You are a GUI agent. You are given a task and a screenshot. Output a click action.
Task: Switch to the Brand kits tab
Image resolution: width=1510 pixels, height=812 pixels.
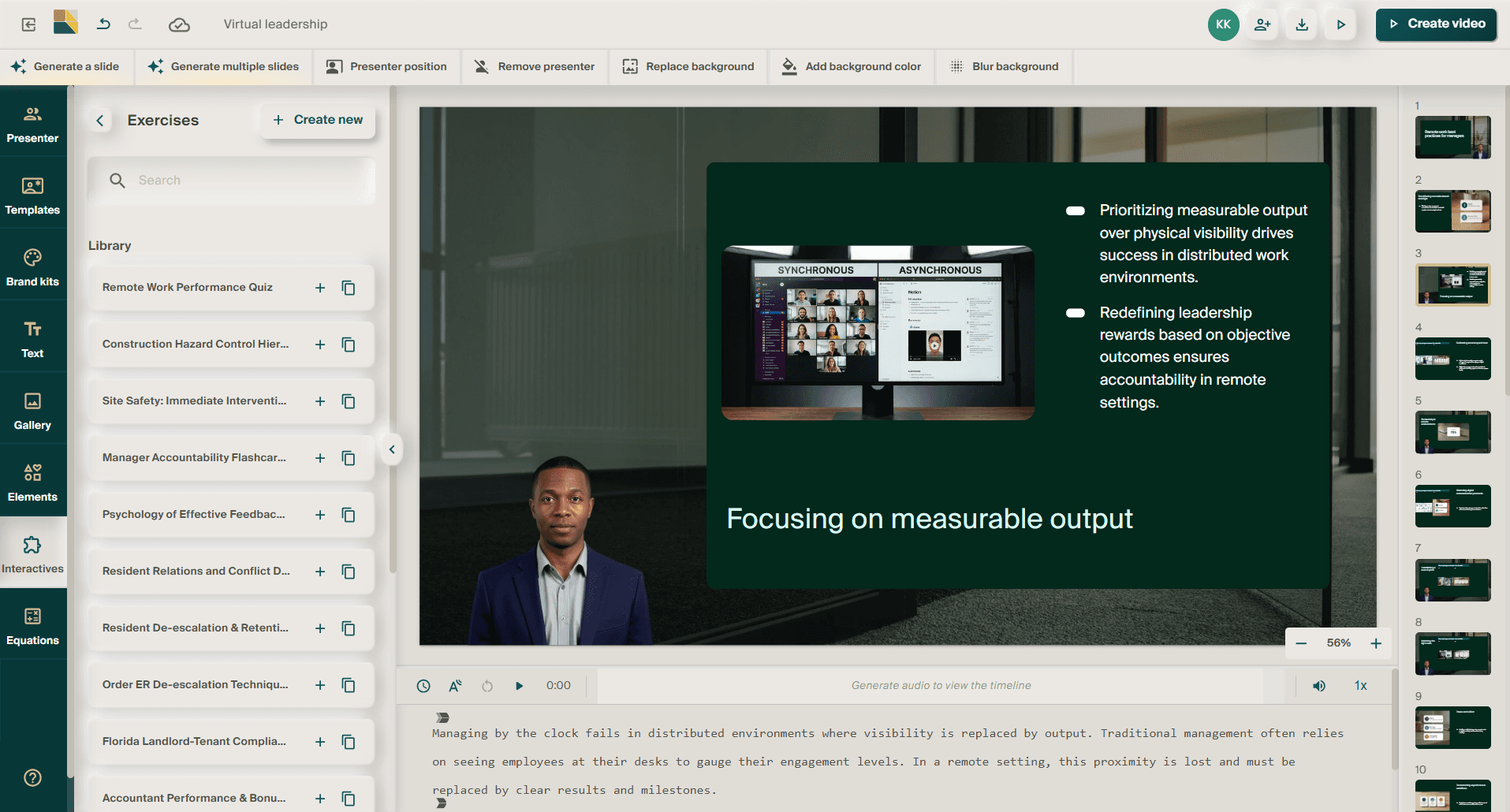click(32, 266)
